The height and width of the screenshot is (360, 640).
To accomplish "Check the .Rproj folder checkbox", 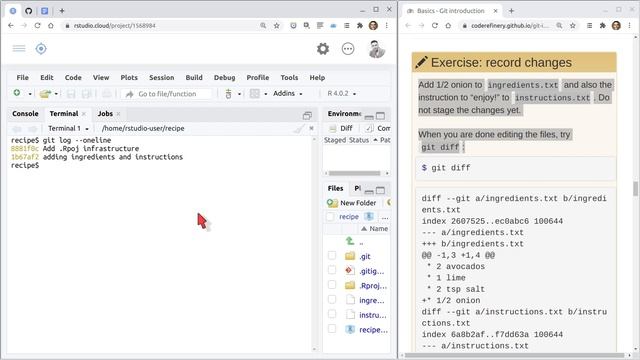I will point(332,285).
